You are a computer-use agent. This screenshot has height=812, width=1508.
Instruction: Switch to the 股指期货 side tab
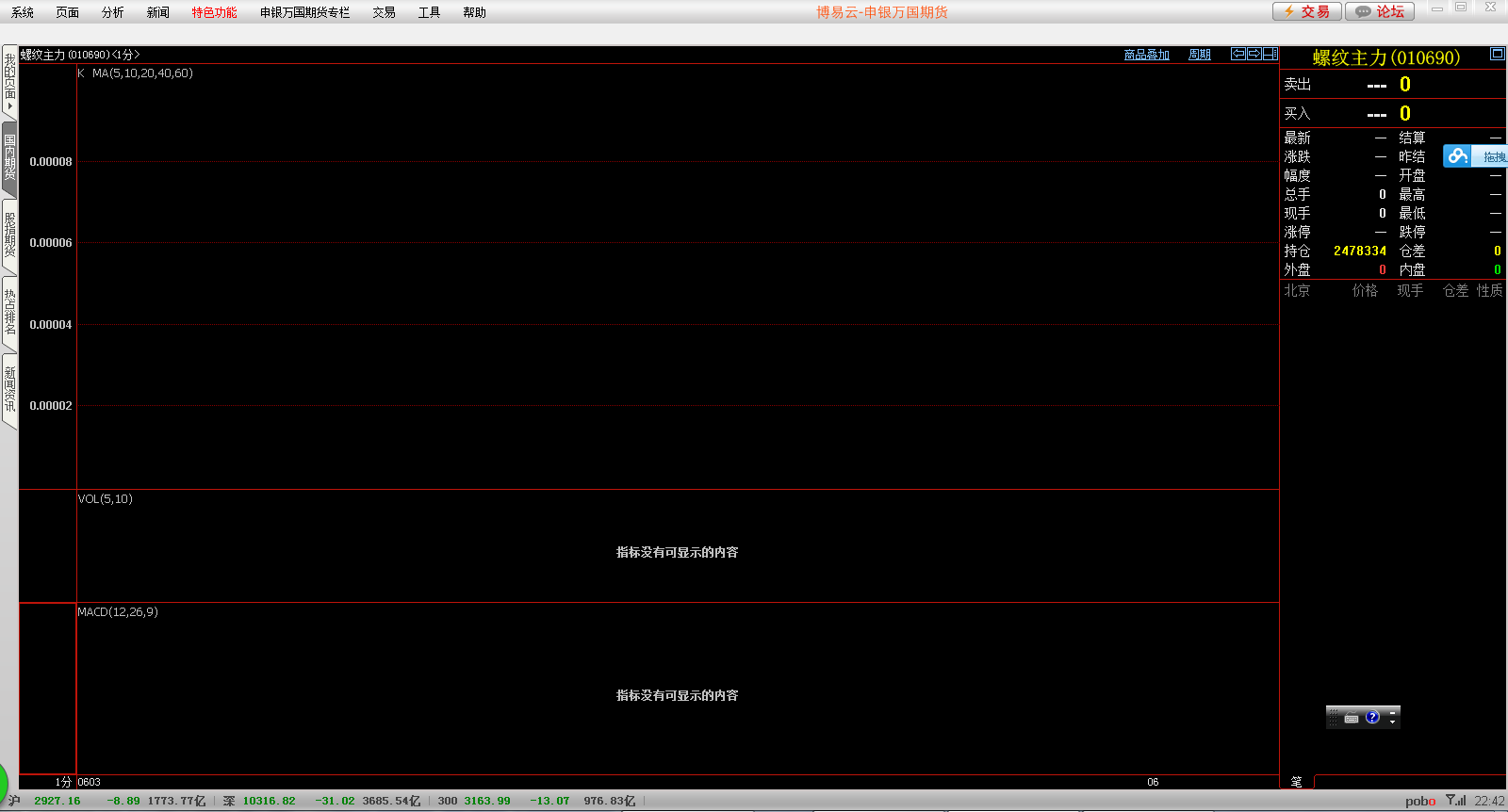click(x=9, y=235)
